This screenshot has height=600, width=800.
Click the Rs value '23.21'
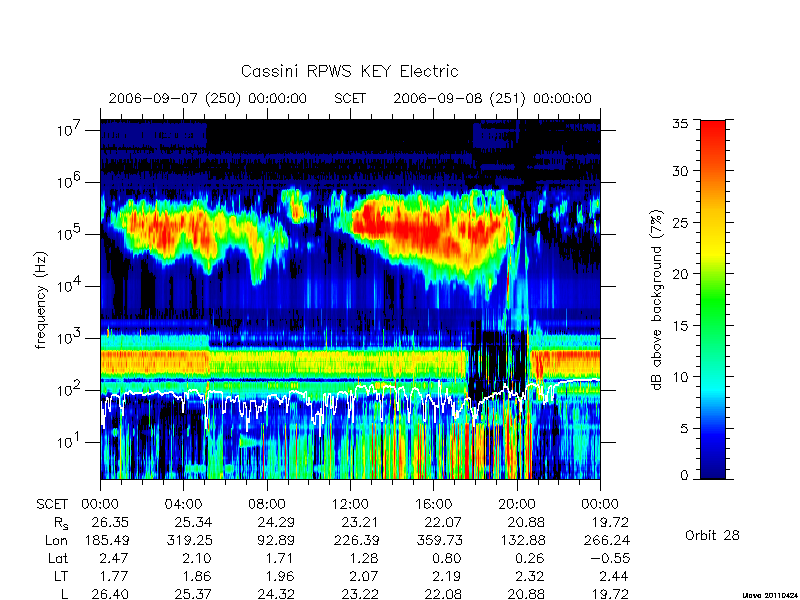coord(360,522)
